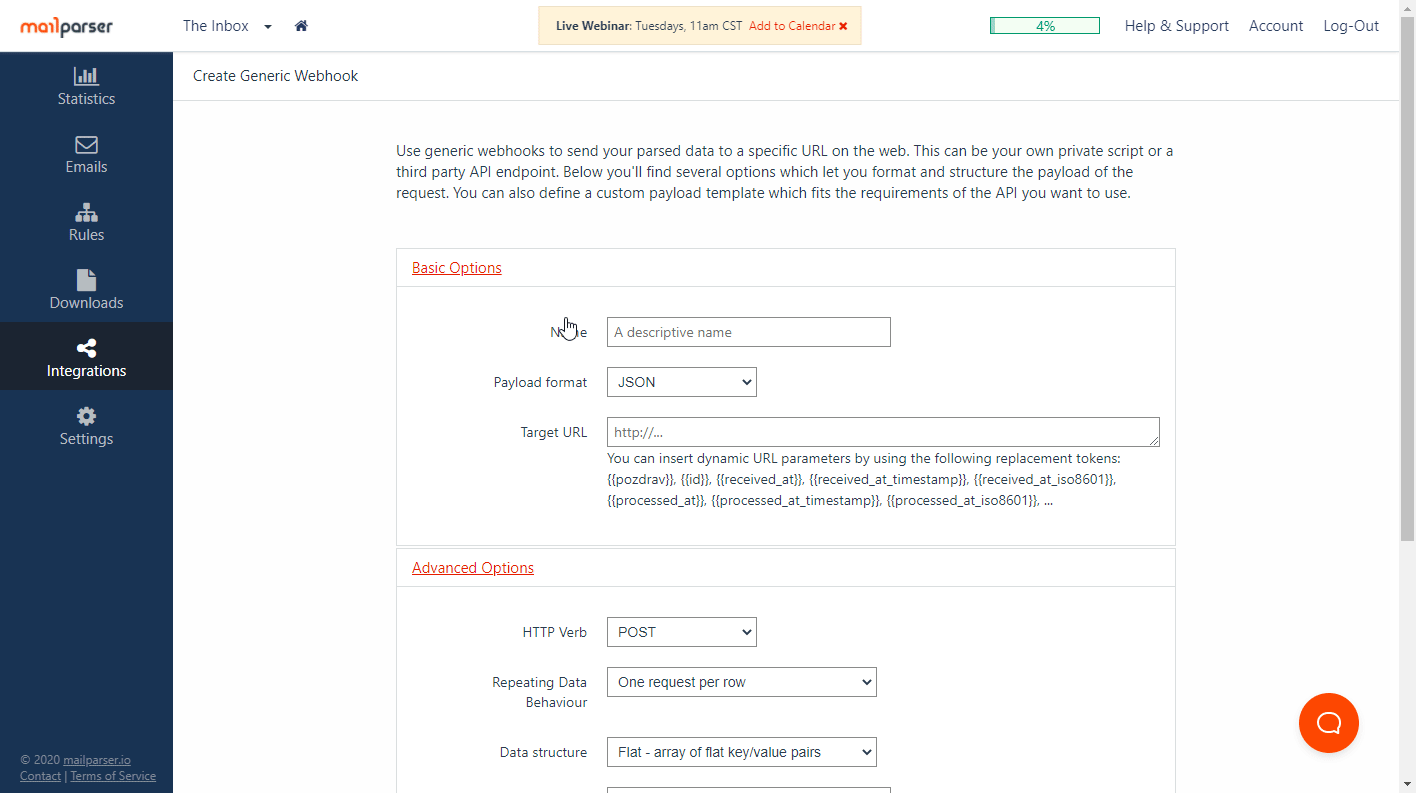This screenshot has width=1416, height=793.
Task: Expand The Inbox dropdown arrow
Action: click(x=268, y=27)
